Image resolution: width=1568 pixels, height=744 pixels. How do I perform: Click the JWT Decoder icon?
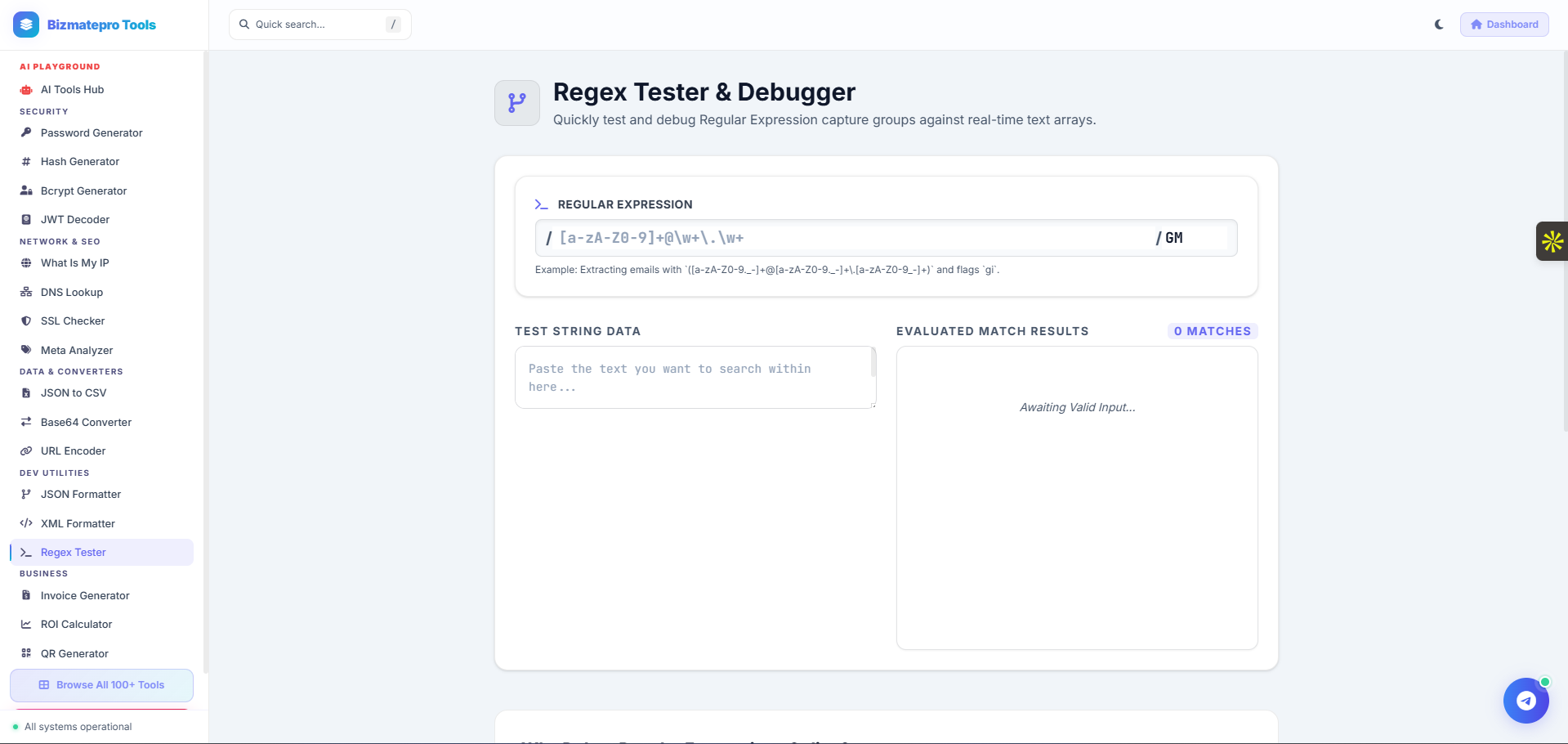(x=26, y=219)
